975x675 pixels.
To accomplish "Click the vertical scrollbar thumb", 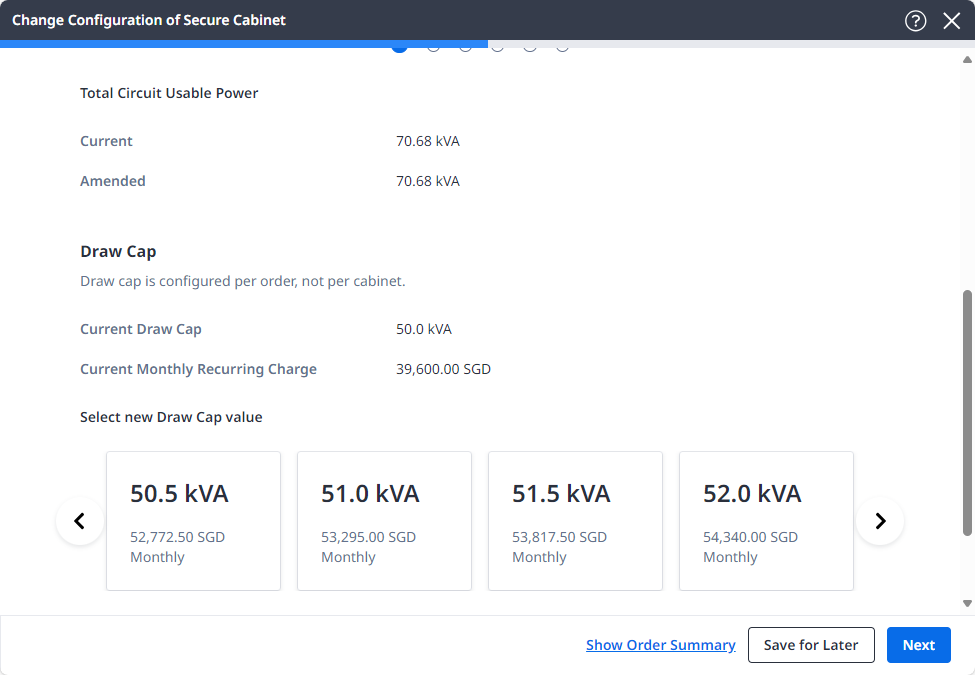I will [967, 413].
